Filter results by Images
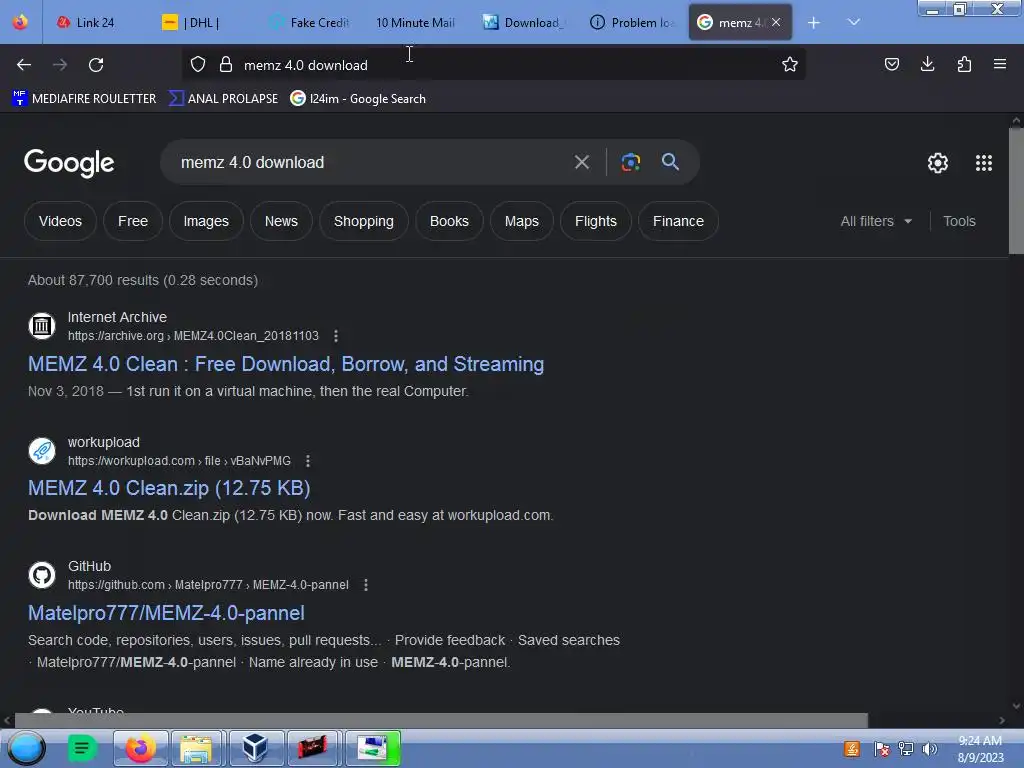 (206, 221)
